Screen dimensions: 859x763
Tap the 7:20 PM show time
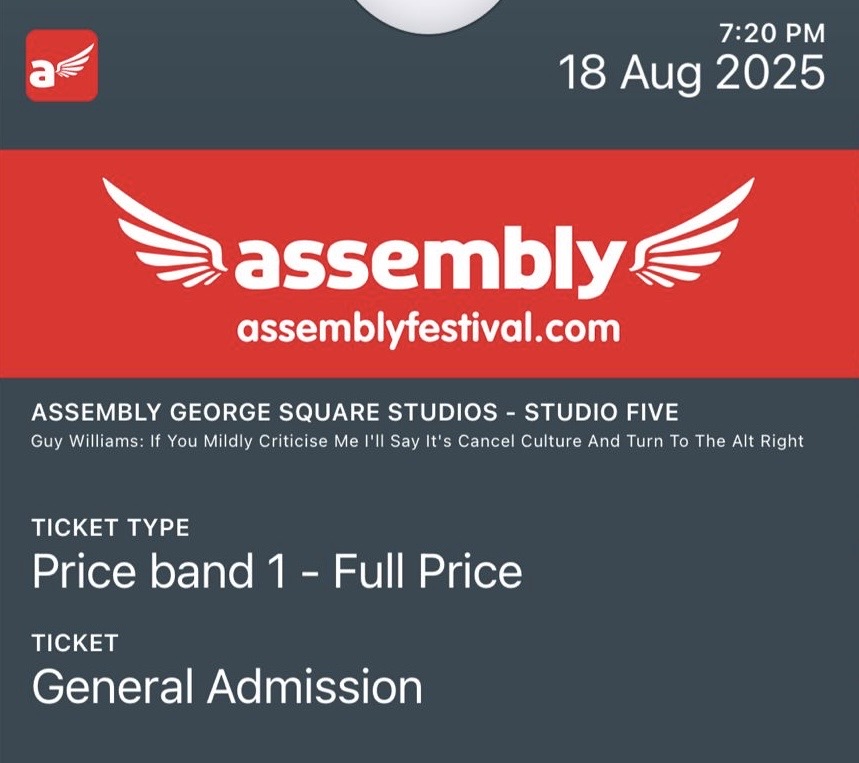(x=772, y=33)
